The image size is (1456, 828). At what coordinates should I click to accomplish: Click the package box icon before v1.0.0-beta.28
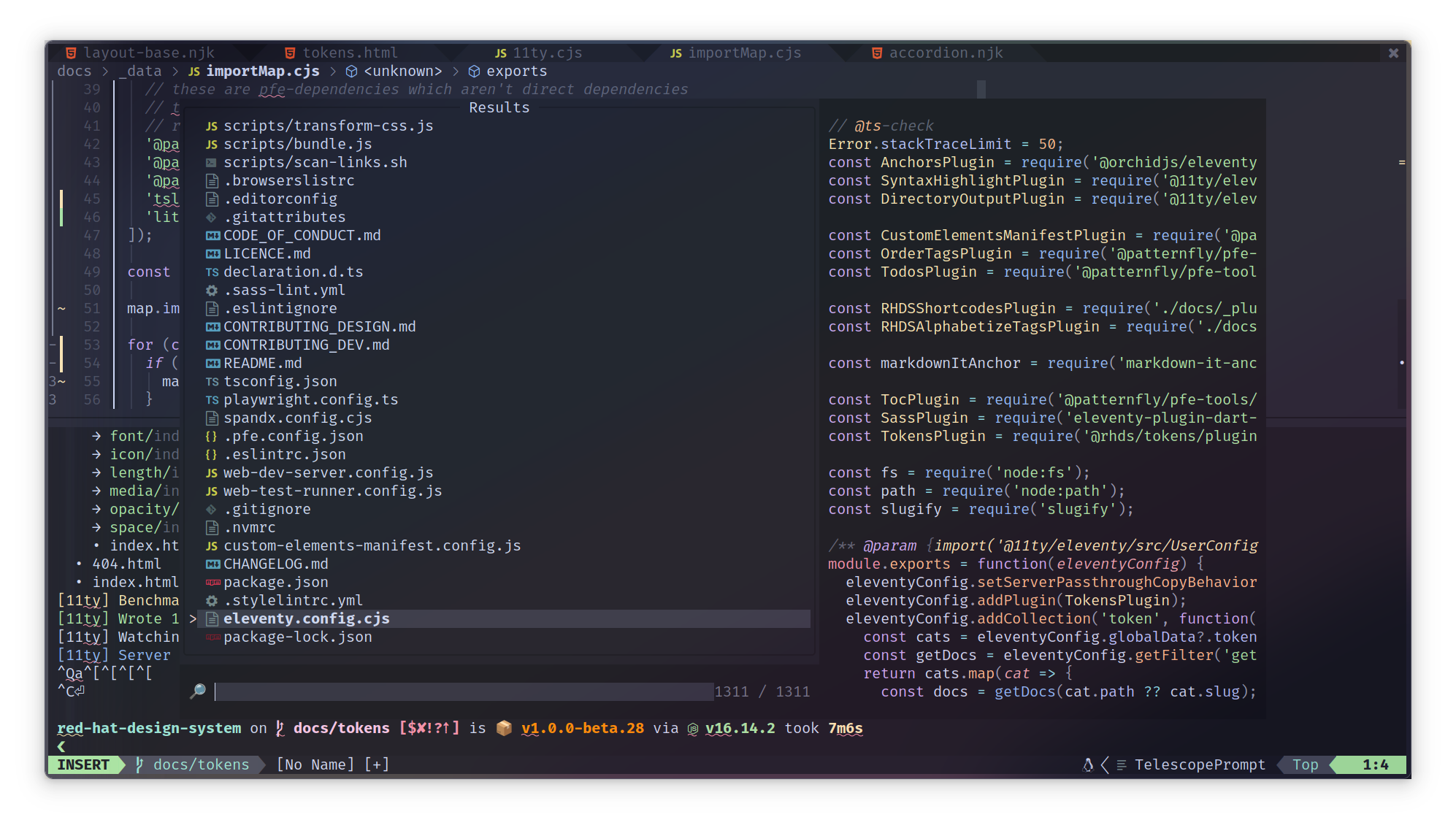pyautogui.click(x=503, y=728)
